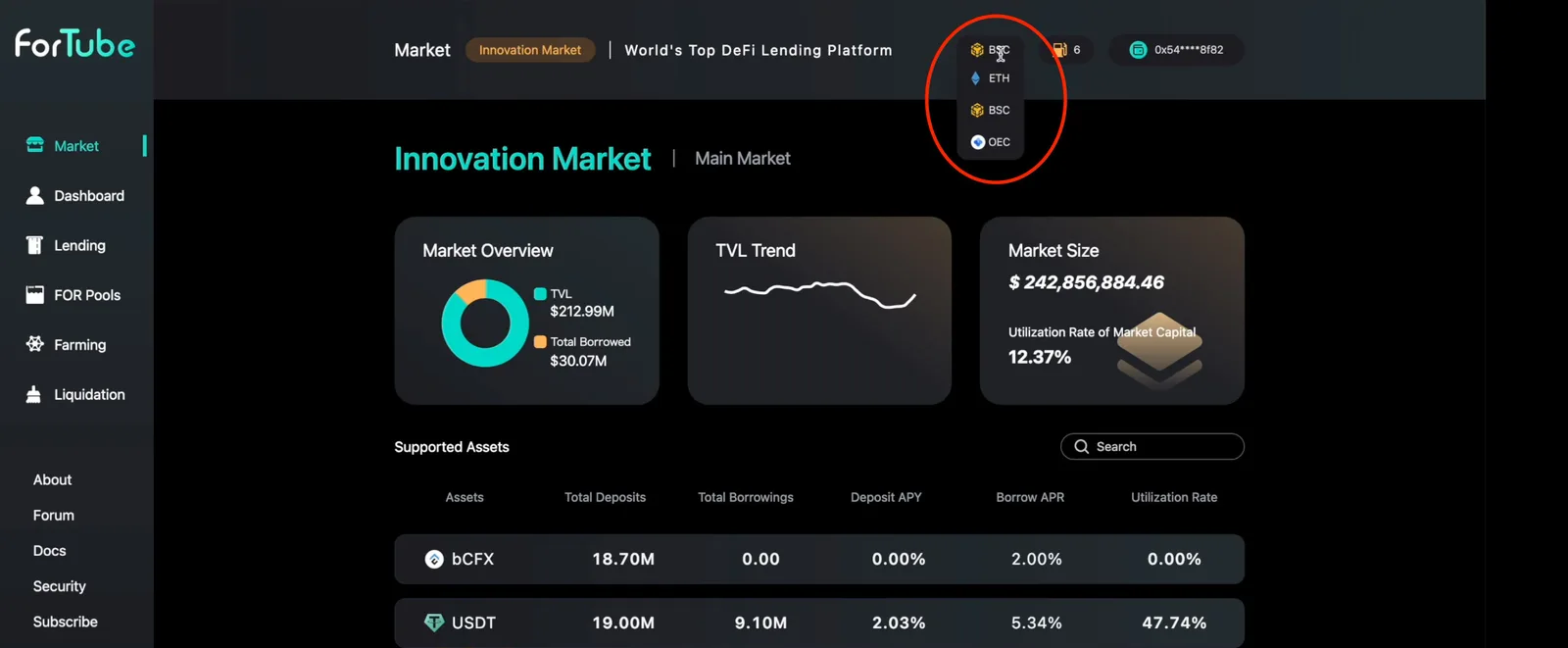Click the OEC icon in network list
This screenshot has width=1568, height=648.
(977, 142)
